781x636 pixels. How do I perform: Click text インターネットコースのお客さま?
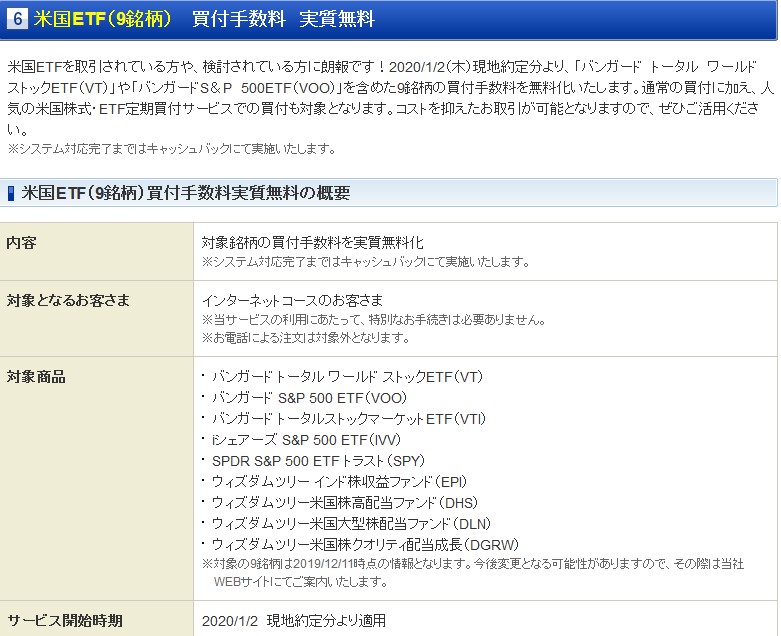pos(292,300)
